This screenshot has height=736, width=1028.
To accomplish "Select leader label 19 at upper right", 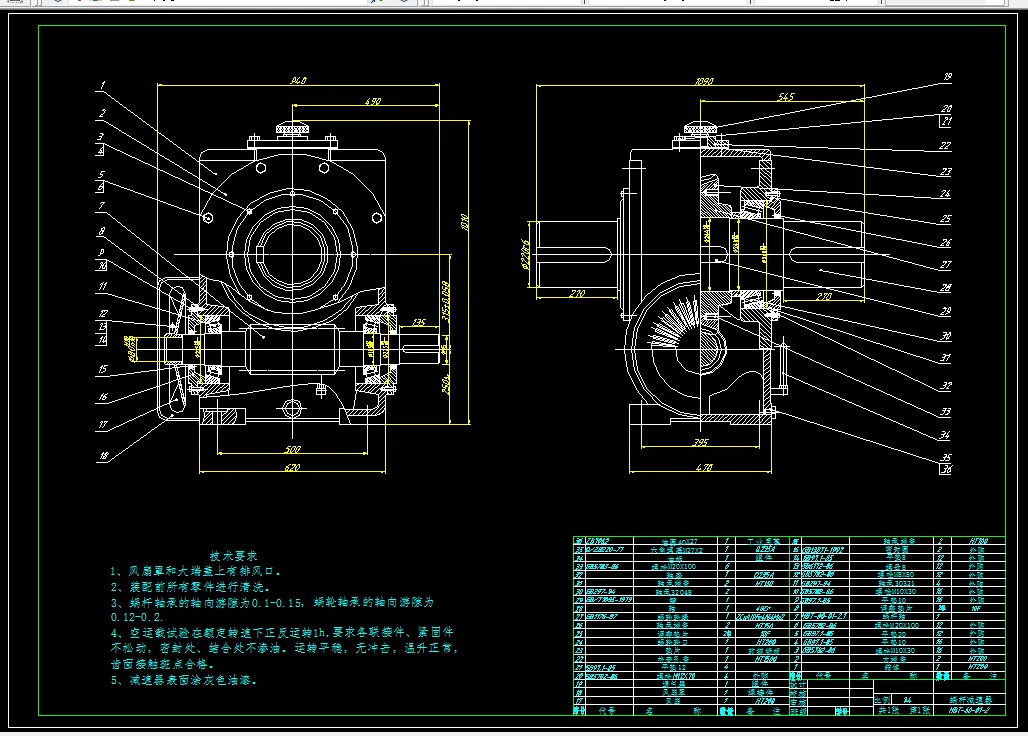I will [947, 77].
